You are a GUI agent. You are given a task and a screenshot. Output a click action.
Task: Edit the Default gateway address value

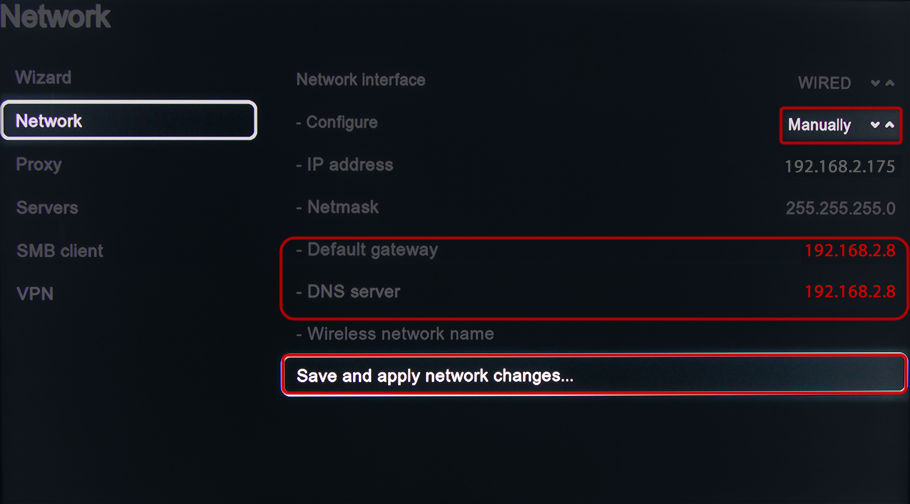pyautogui.click(x=849, y=251)
